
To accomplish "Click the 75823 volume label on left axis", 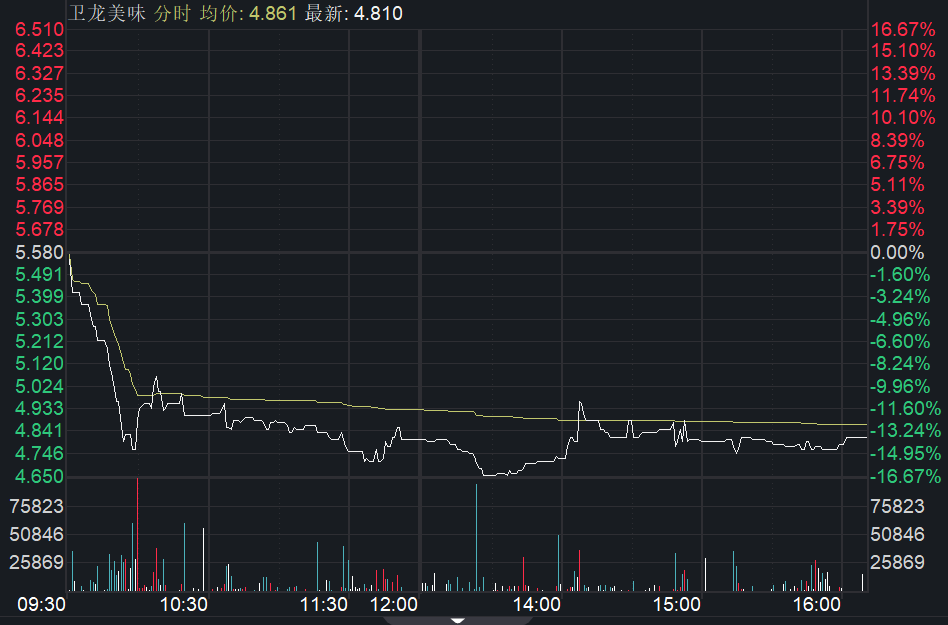I will 36,506.
